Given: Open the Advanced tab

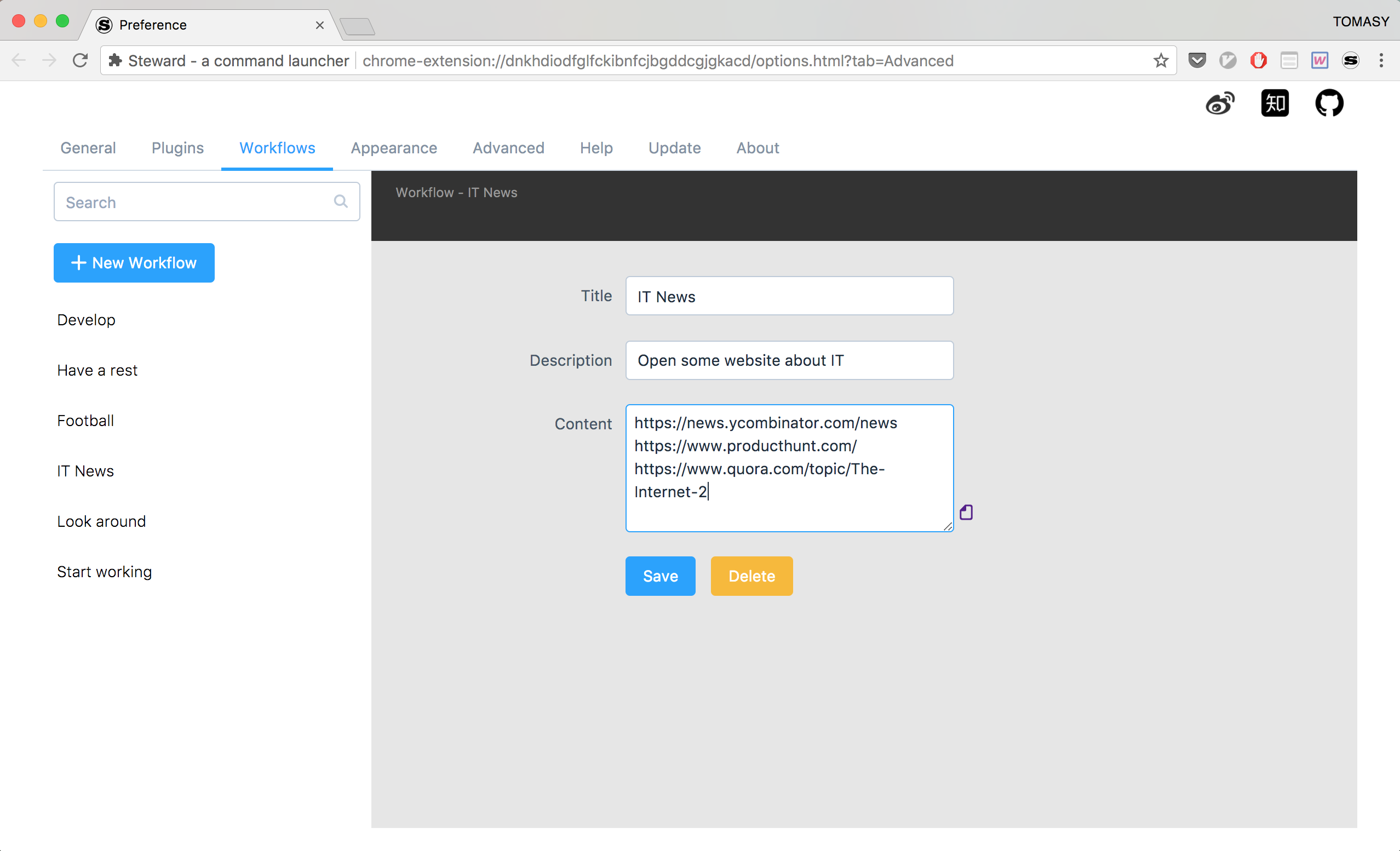Looking at the screenshot, I should pyautogui.click(x=508, y=148).
